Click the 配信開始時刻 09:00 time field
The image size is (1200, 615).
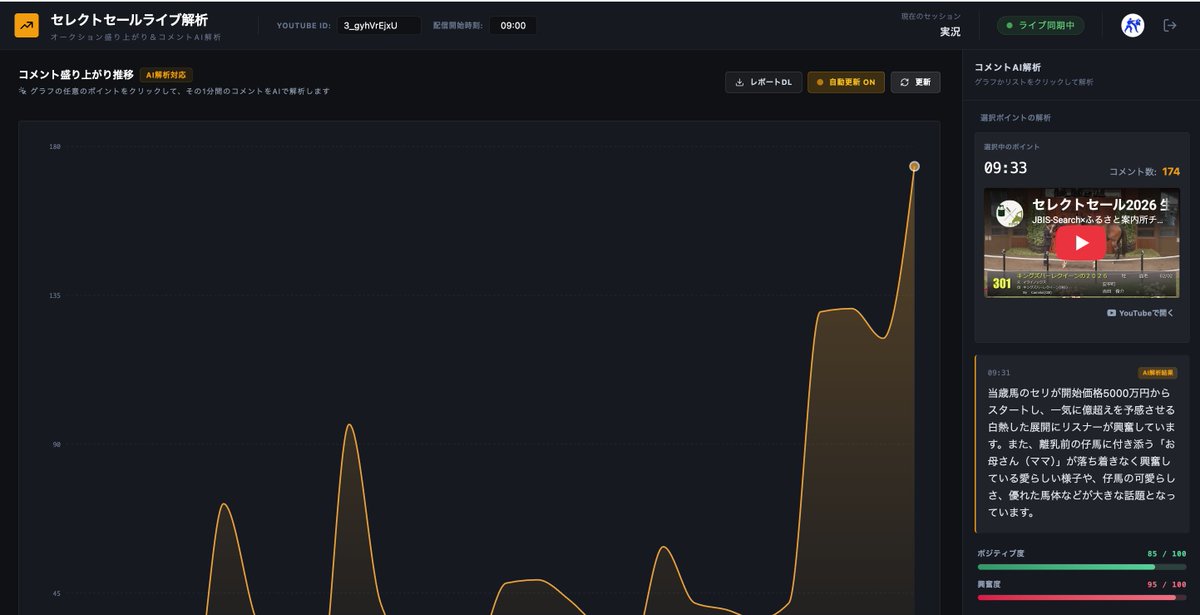[512, 25]
